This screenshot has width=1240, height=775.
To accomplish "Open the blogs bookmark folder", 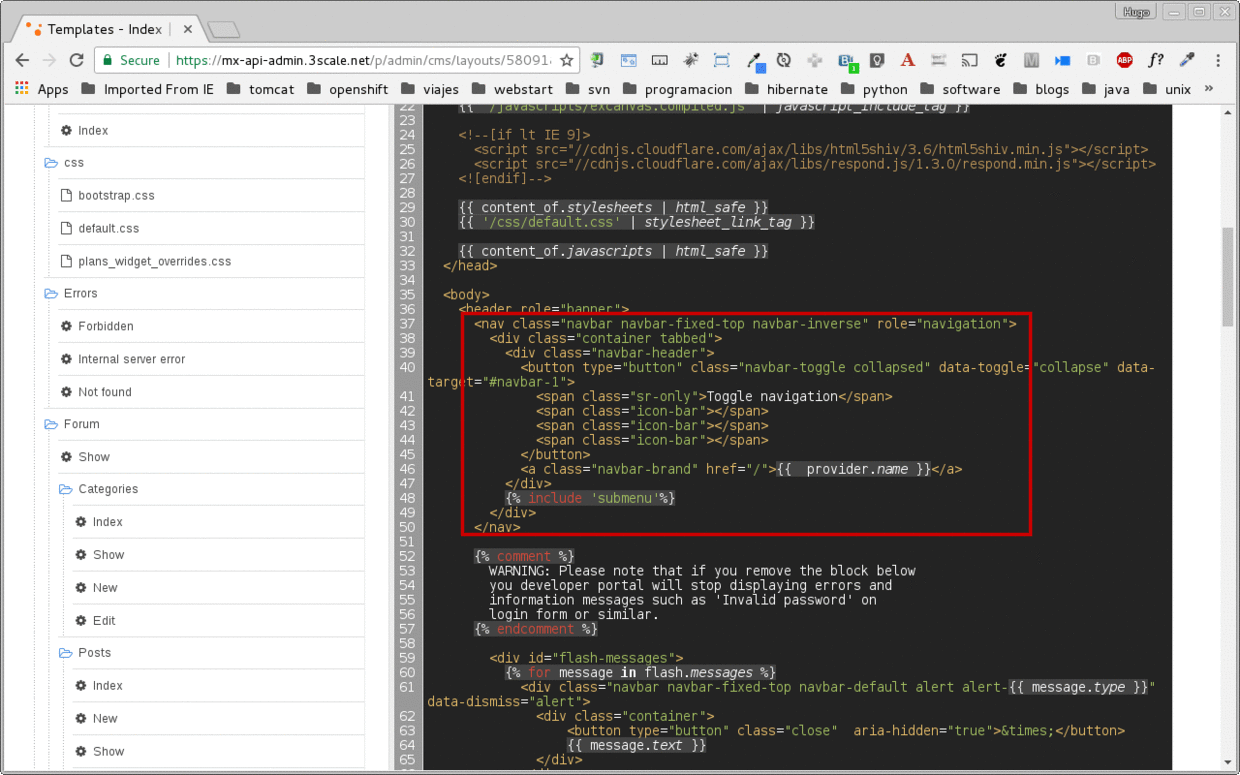I will [1040, 89].
